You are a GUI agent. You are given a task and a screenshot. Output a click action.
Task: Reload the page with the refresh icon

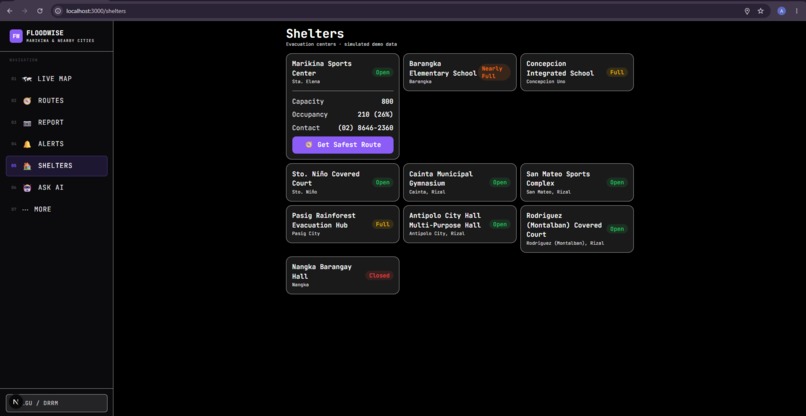pos(40,11)
